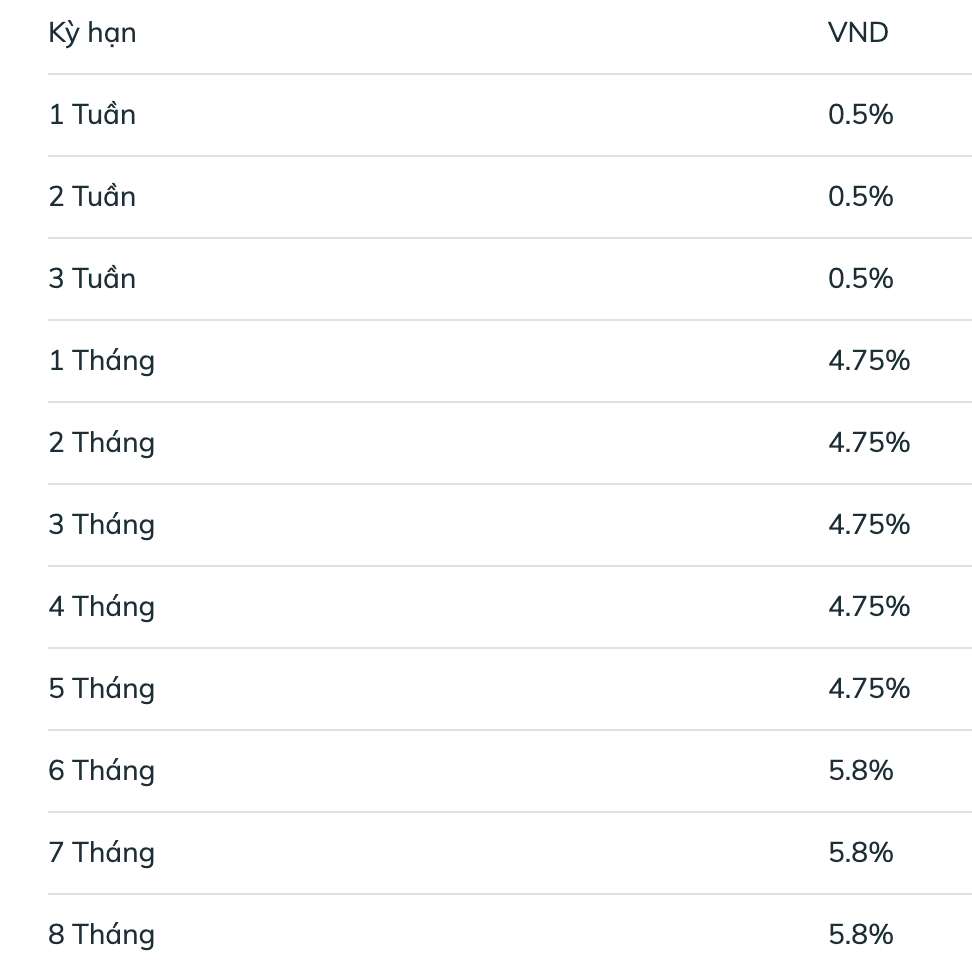Click the rate for 2 Tuần
Viewport: 972px width, 968px height.
point(860,197)
